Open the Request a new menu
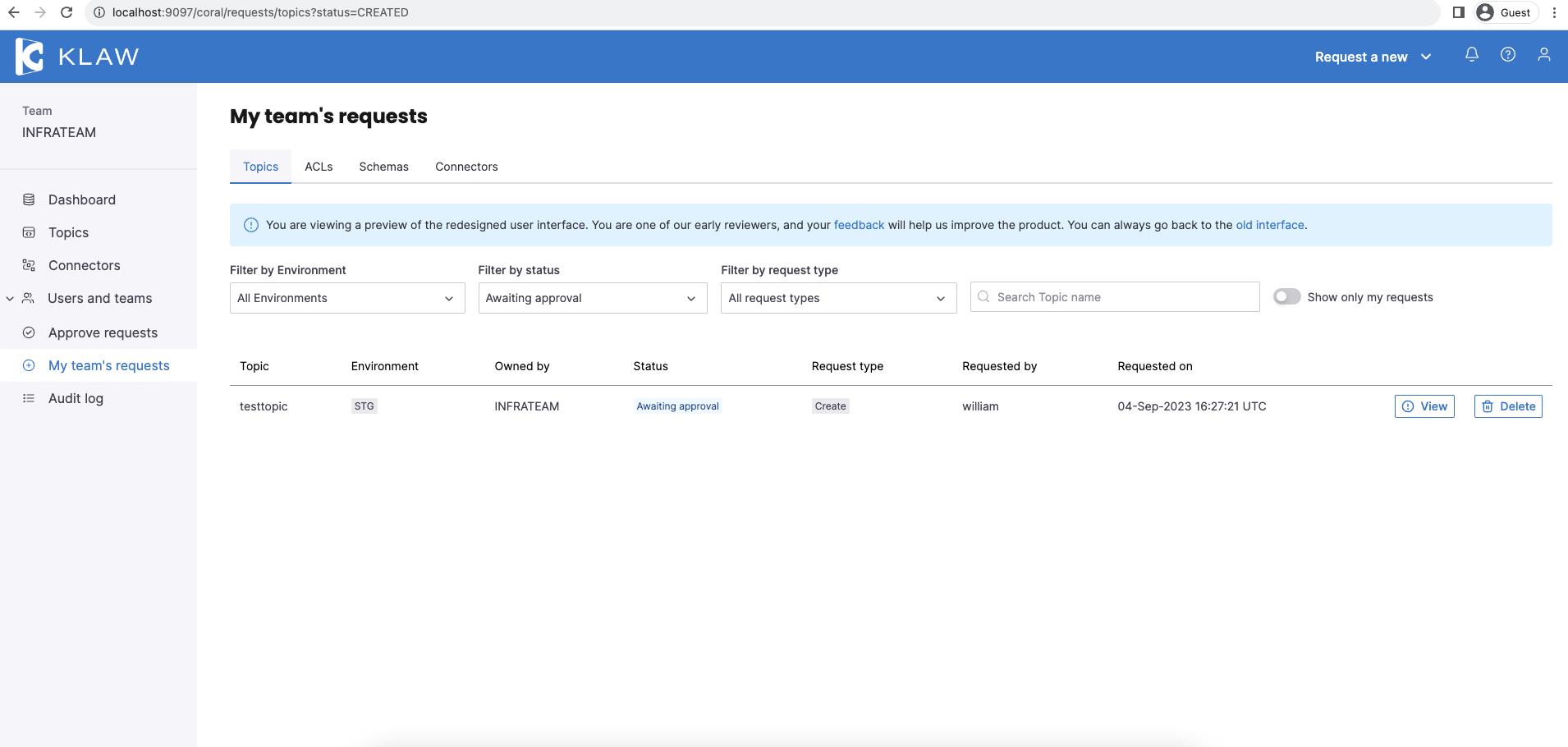The width and height of the screenshot is (1568, 747). tap(1372, 56)
